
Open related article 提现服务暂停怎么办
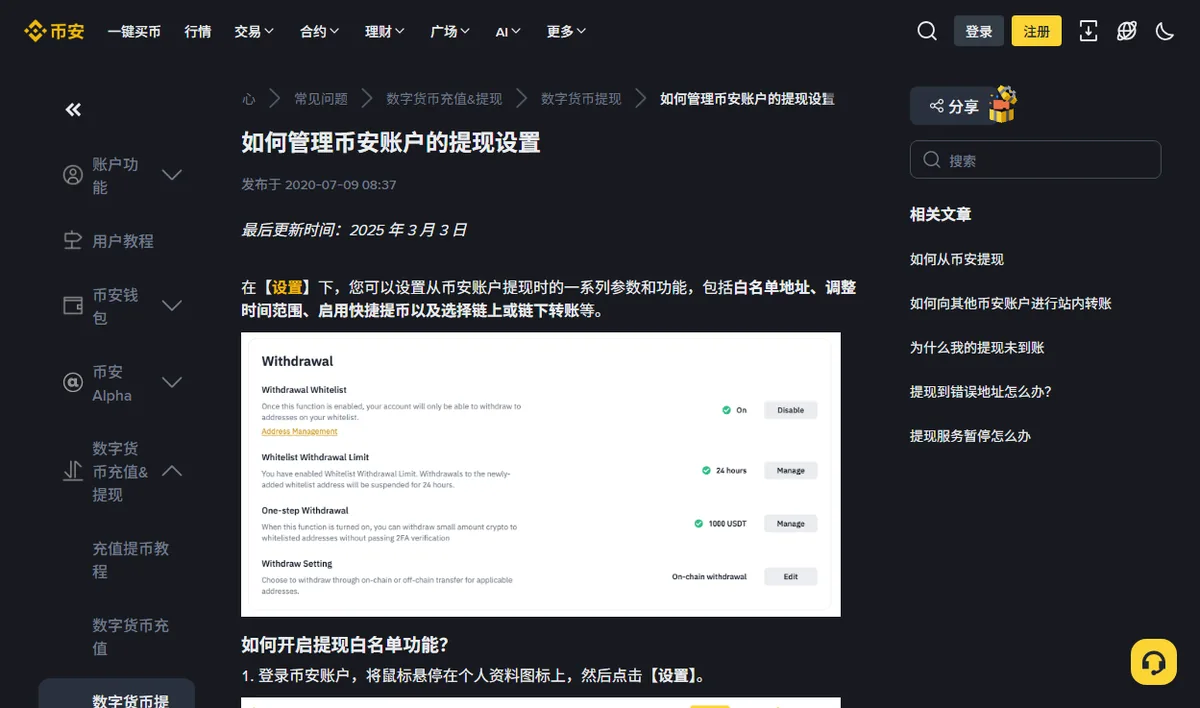click(x=970, y=435)
